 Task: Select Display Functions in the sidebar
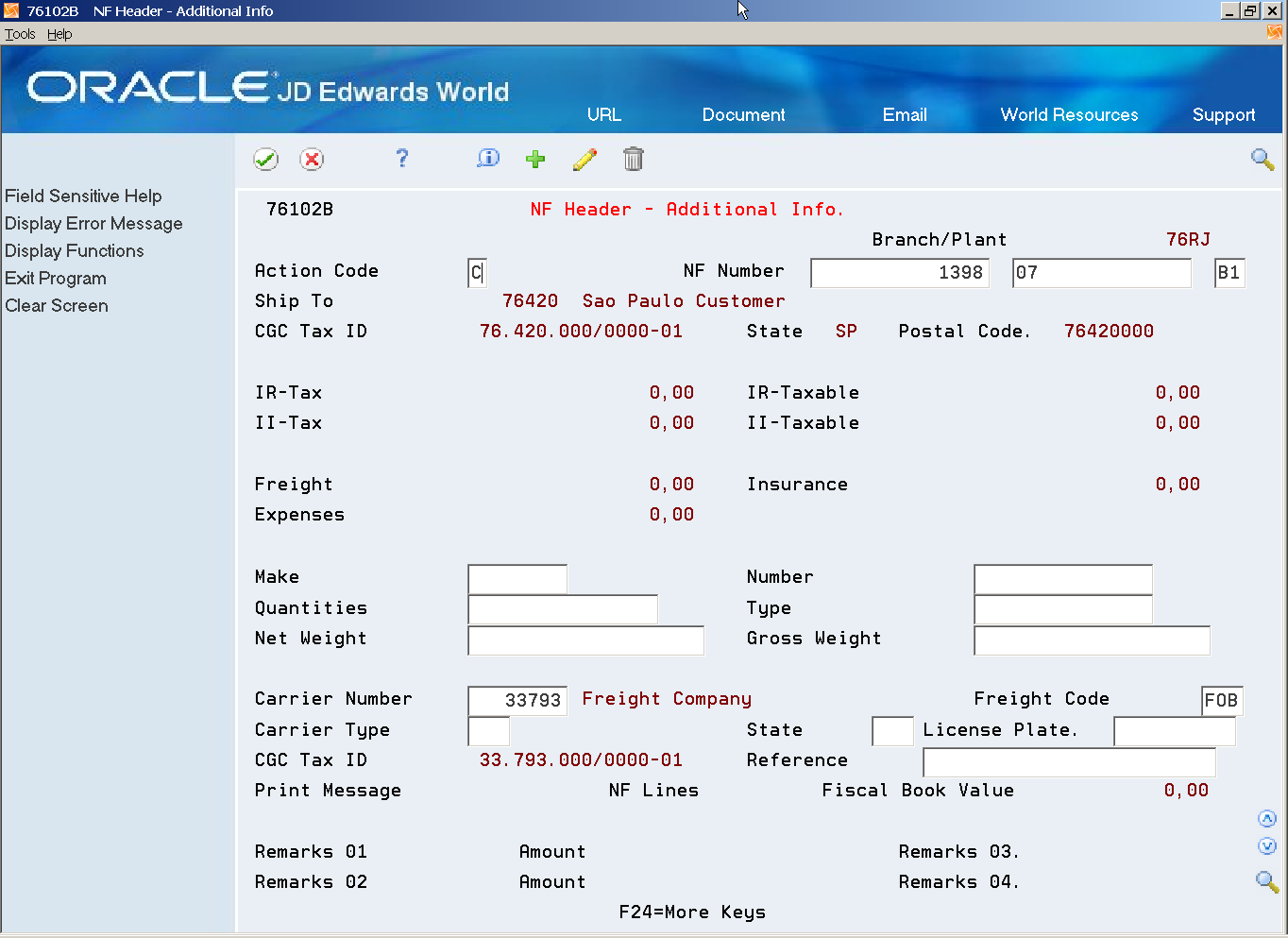[75, 250]
